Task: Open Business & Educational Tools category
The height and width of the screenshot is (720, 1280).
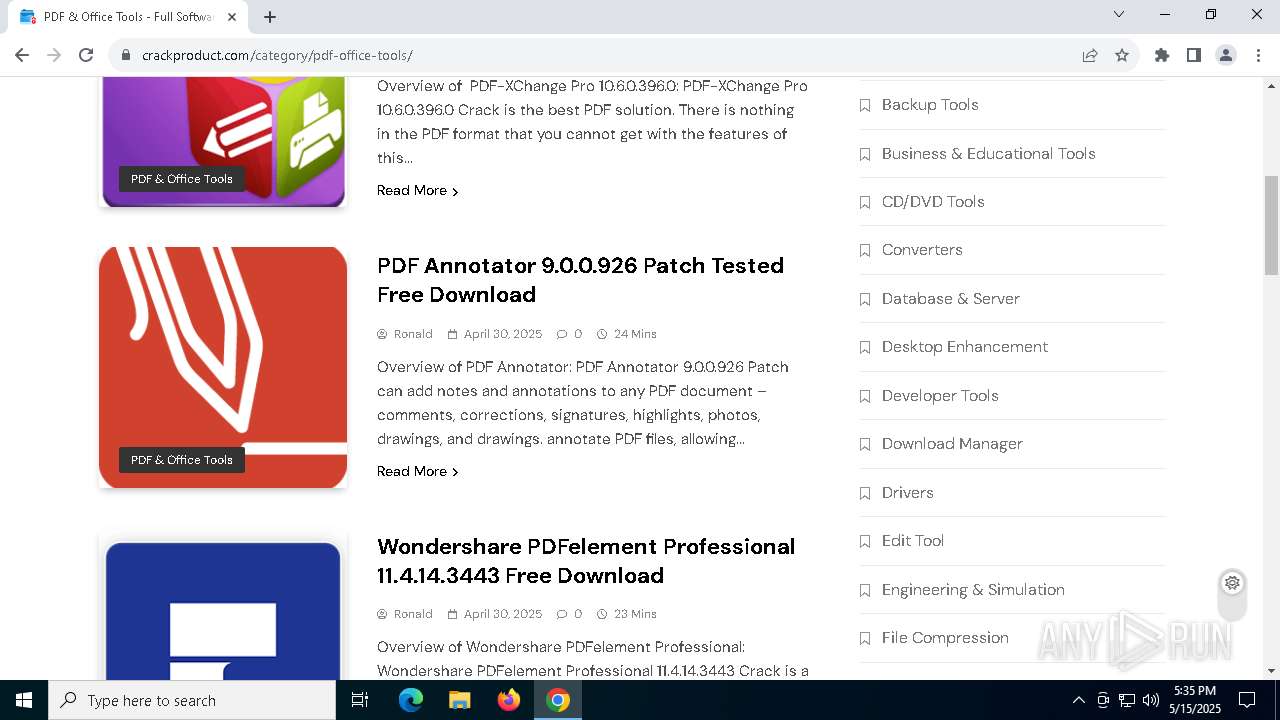Action: click(989, 153)
